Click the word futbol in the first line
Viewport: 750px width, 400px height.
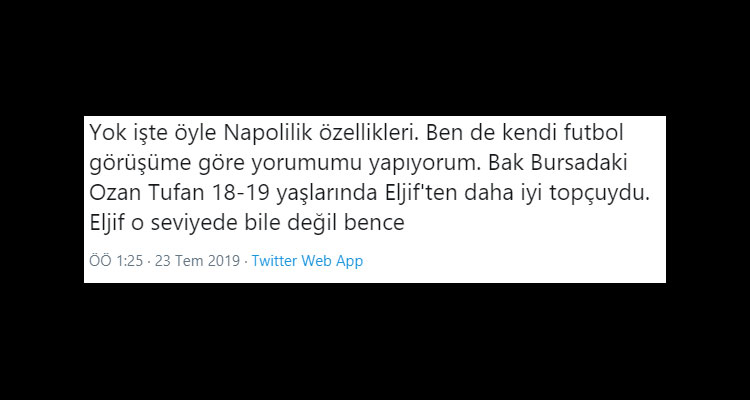(609, 134)
